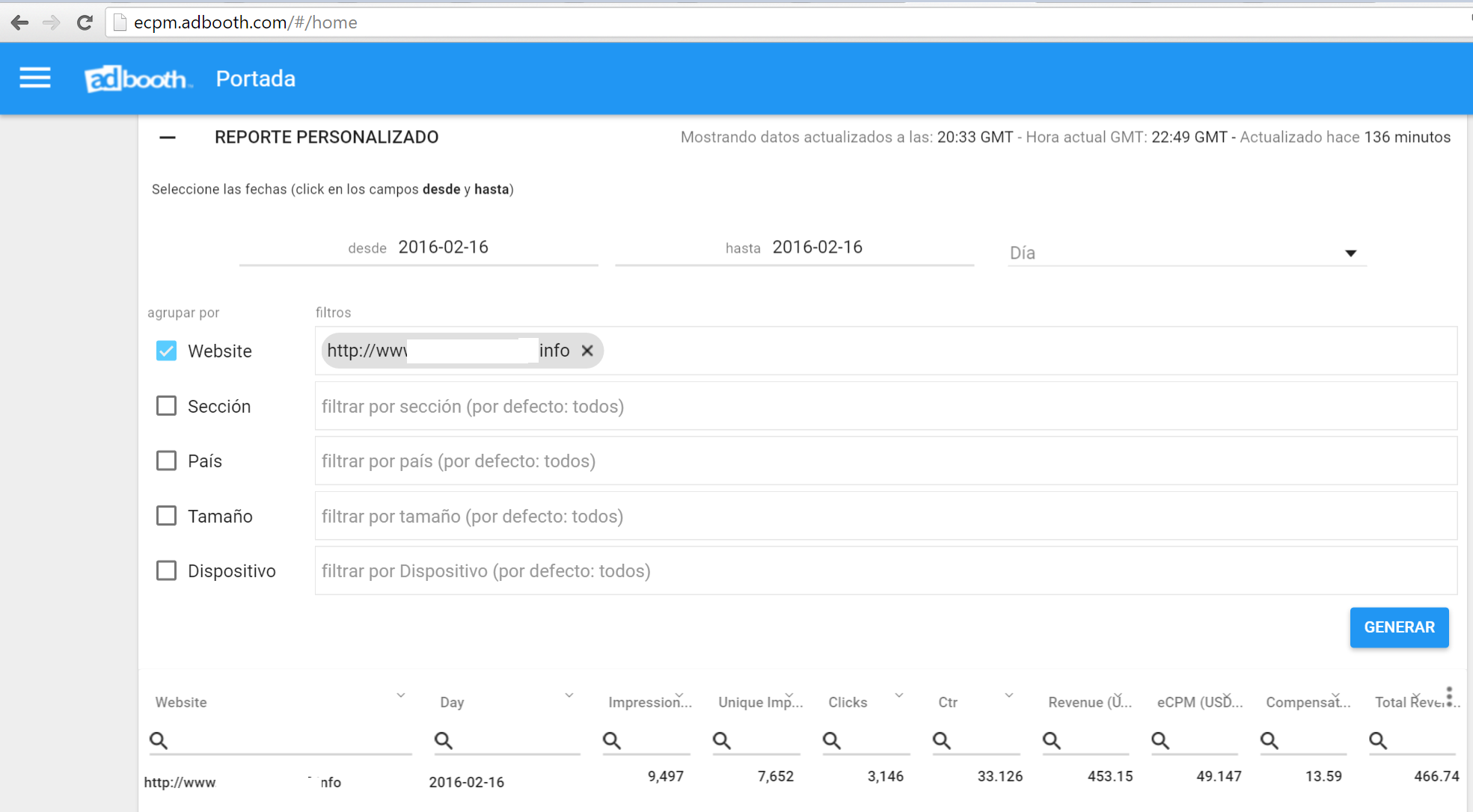Image resolution: width=1473 pixels, height=812 pixels.
Task: Select the 7,652 unique impressions value
Action: [x=775, y=776]
